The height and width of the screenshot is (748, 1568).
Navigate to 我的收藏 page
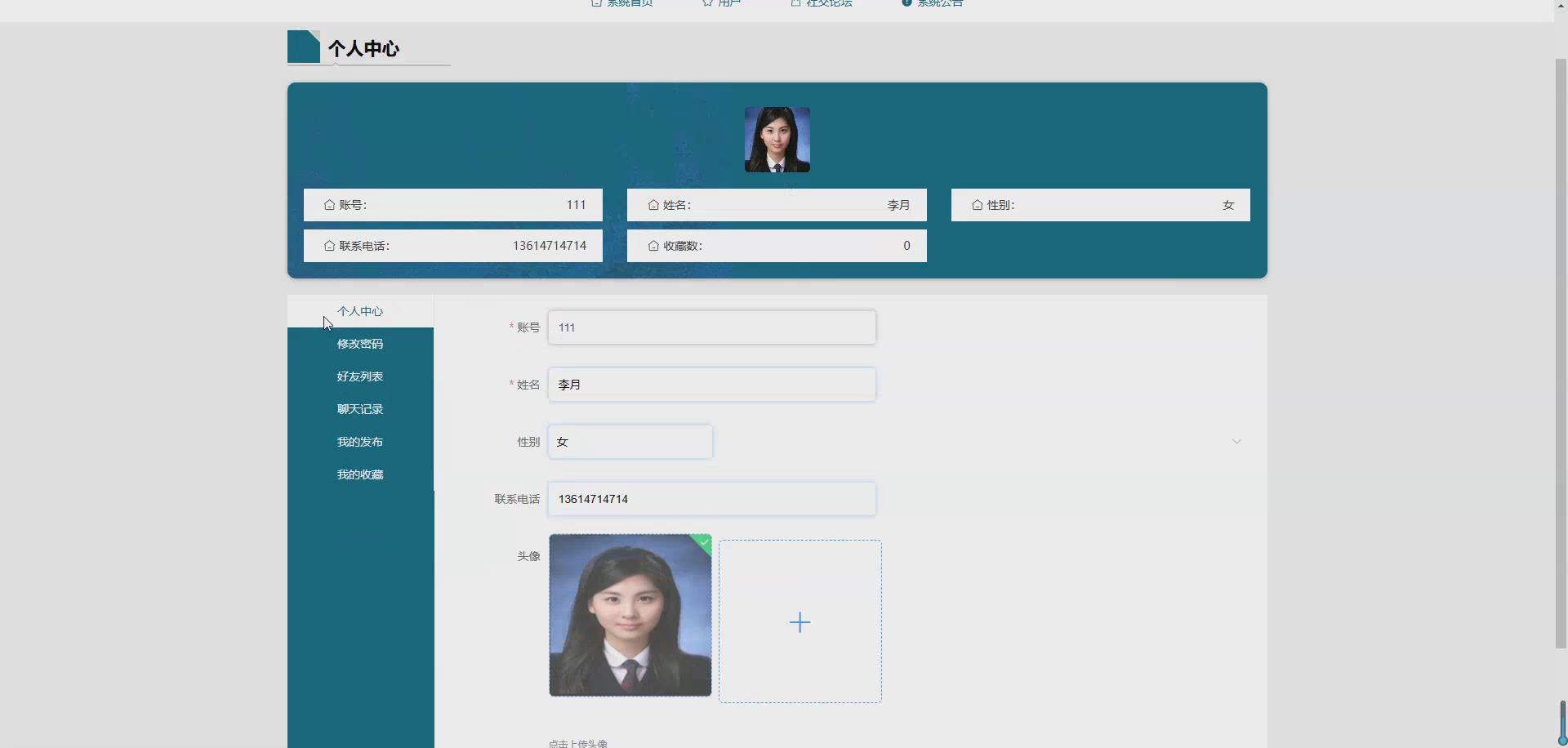(x=359, y=474)
